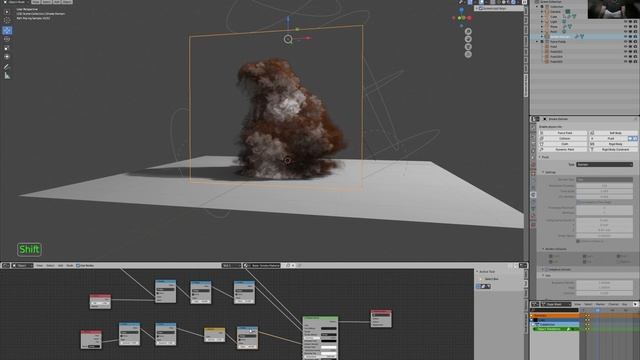Collapse the Settings subpanel triangle
This screenshot has height=360, width=640.
point(543,172)
